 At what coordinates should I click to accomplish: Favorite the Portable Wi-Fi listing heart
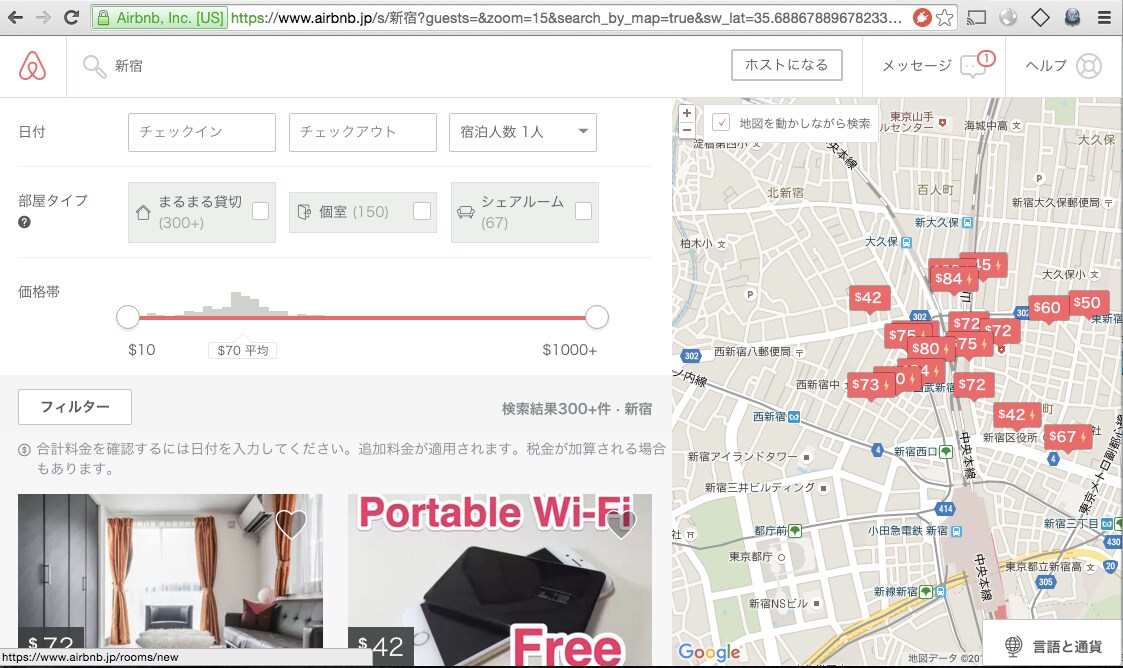[x=620, y=525]
